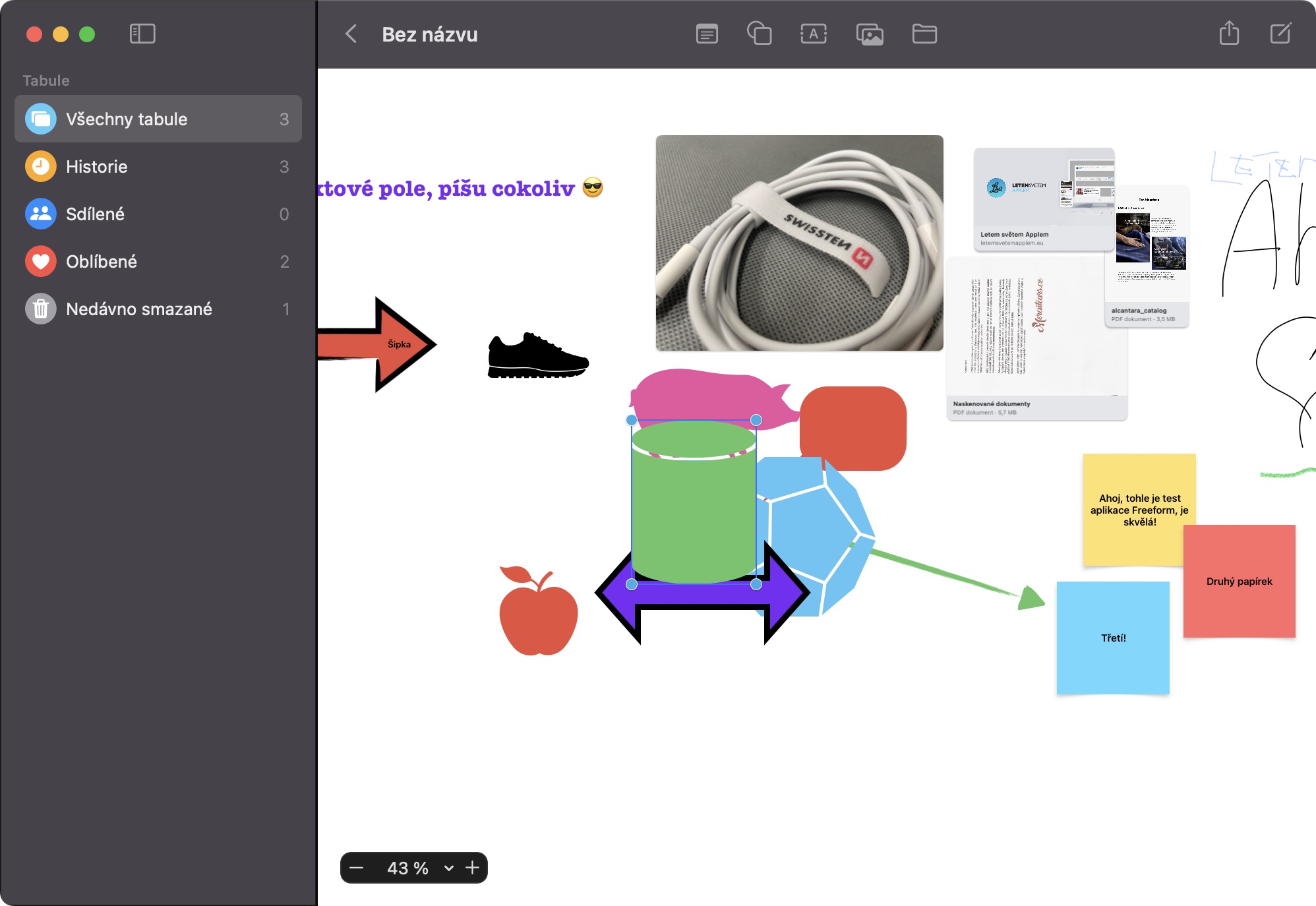Image resolution: width=1316 pixels, height=906 pixels.
Task: Click the insert file folder icon
Action: tap(924, 34)
